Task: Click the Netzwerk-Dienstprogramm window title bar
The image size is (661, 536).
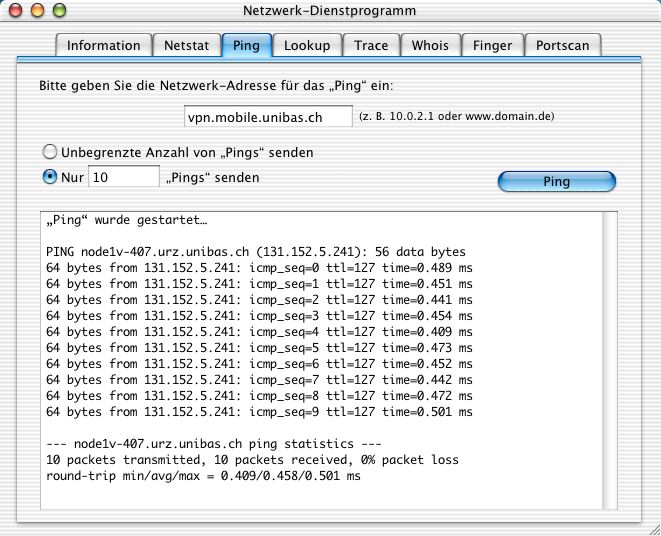Action: tap(330, 11)
